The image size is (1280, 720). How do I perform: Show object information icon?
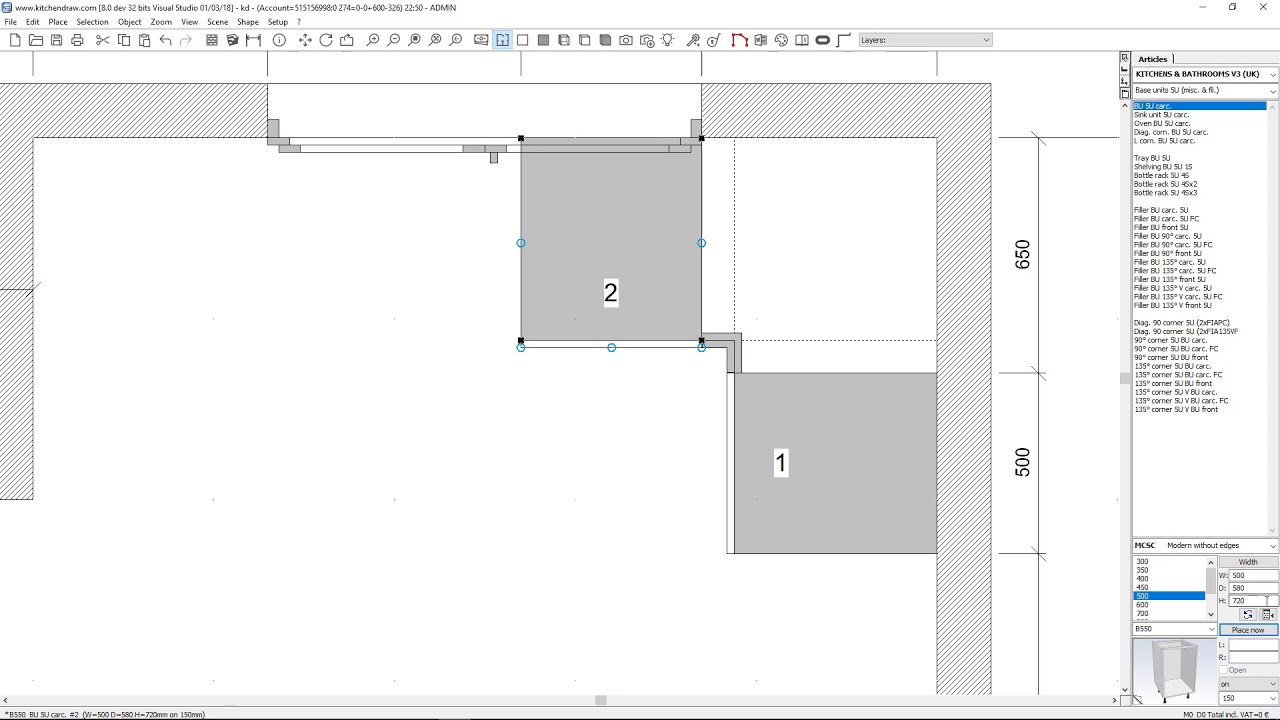pyautogui.click(x=279, y=40)
